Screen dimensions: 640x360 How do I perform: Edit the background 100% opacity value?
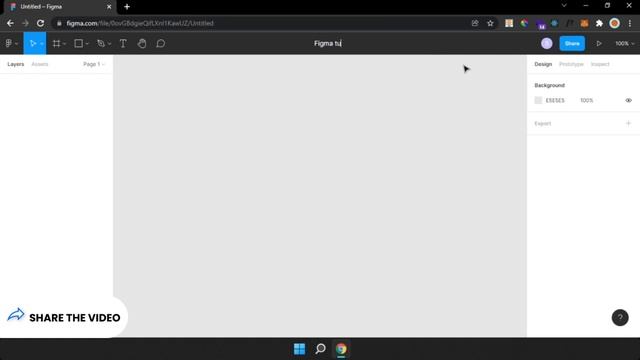tap(587, 100)
